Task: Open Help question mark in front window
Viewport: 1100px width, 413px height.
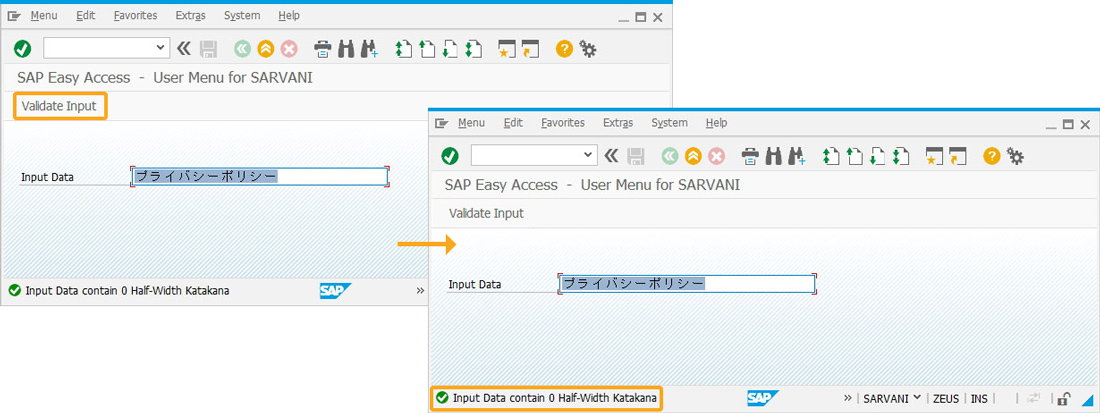Action: pyautogui.click(x=991, y=156)
